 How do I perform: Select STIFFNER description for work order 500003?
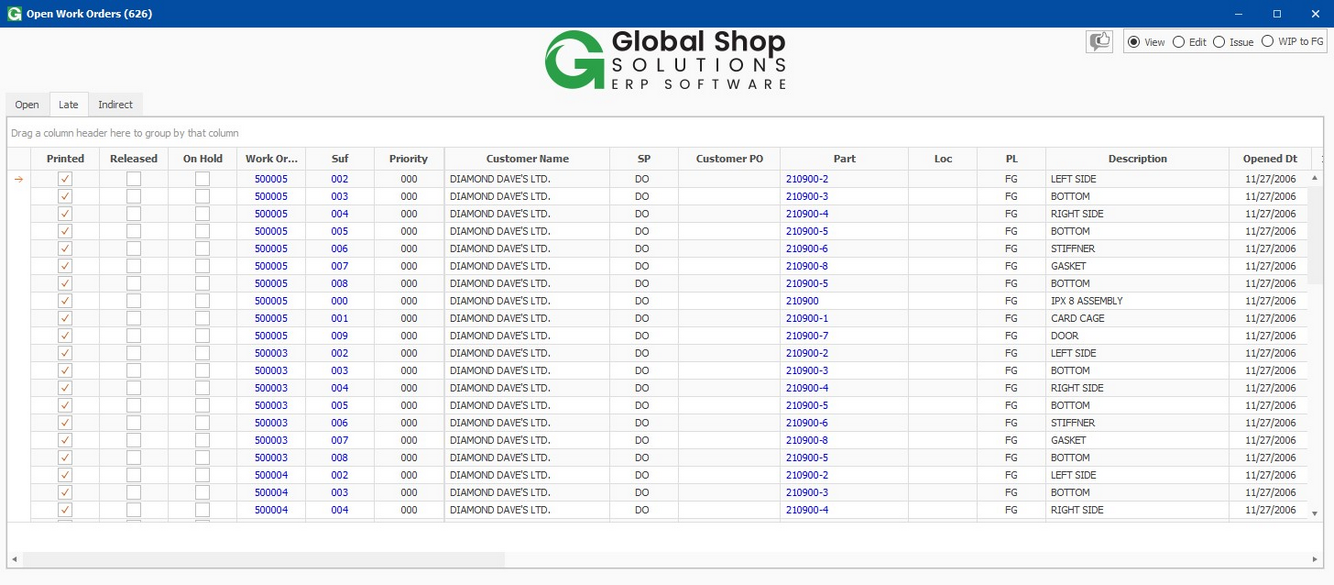point(1137,423)
